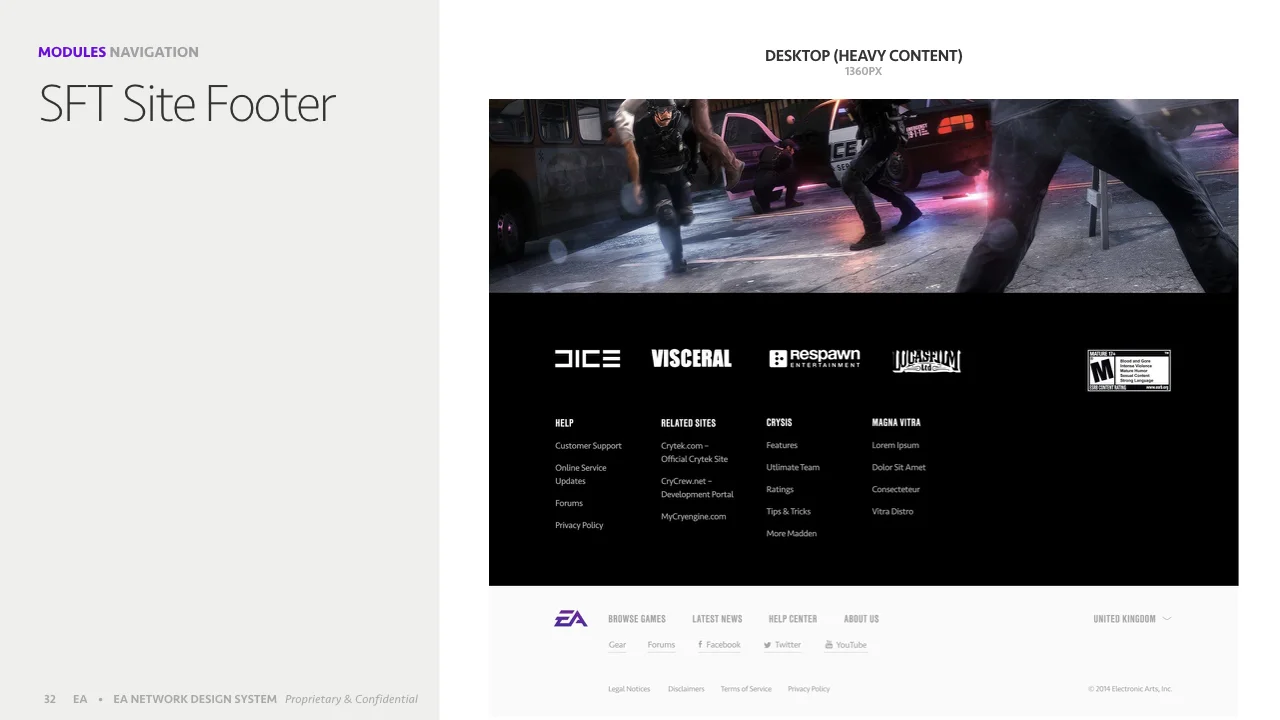
Task: Open the Facebook social link
Action: (x=719, y=645)
